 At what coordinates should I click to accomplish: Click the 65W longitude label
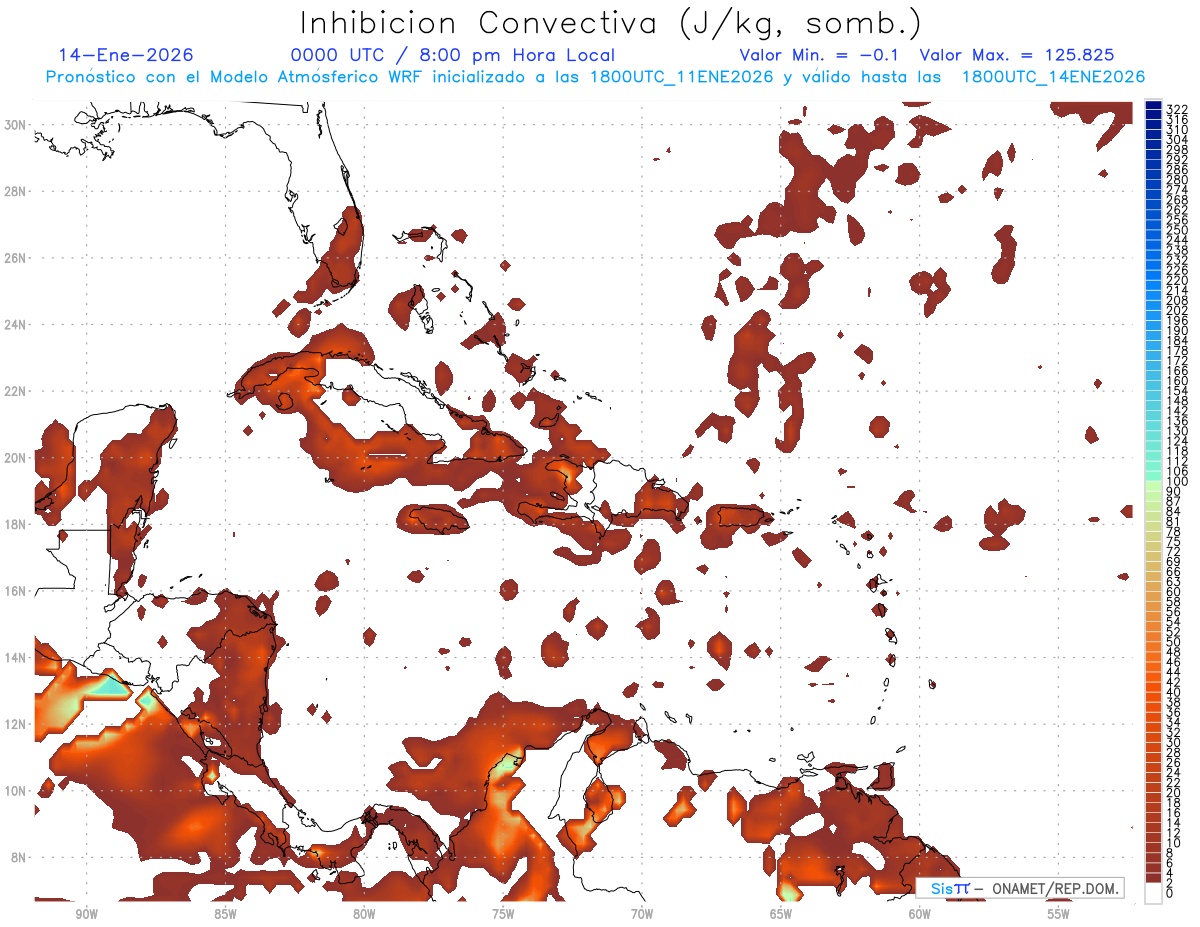(x=781, y=914)
